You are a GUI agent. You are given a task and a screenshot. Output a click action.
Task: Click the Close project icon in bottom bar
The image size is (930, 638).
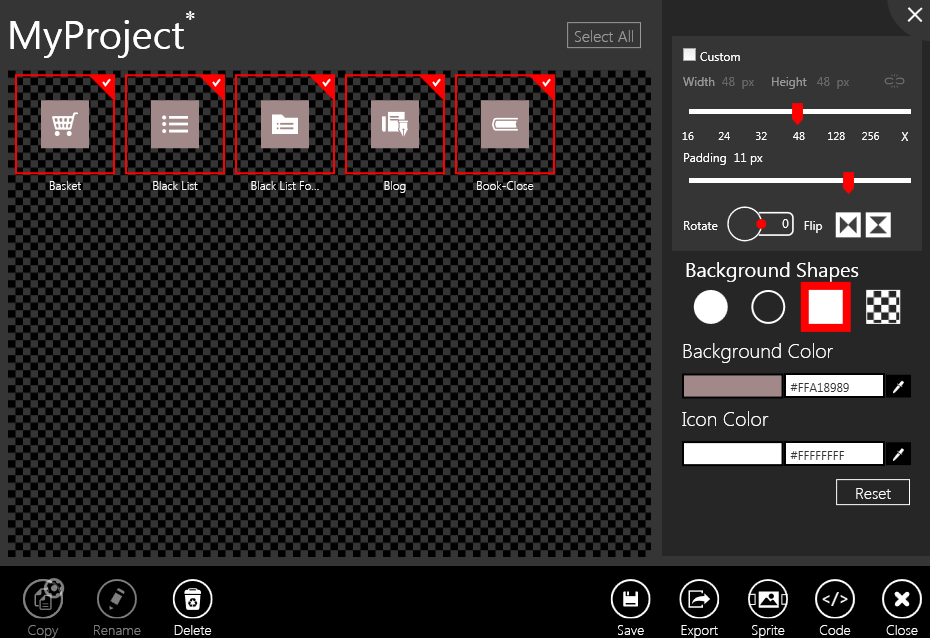[x=902, y=599]
